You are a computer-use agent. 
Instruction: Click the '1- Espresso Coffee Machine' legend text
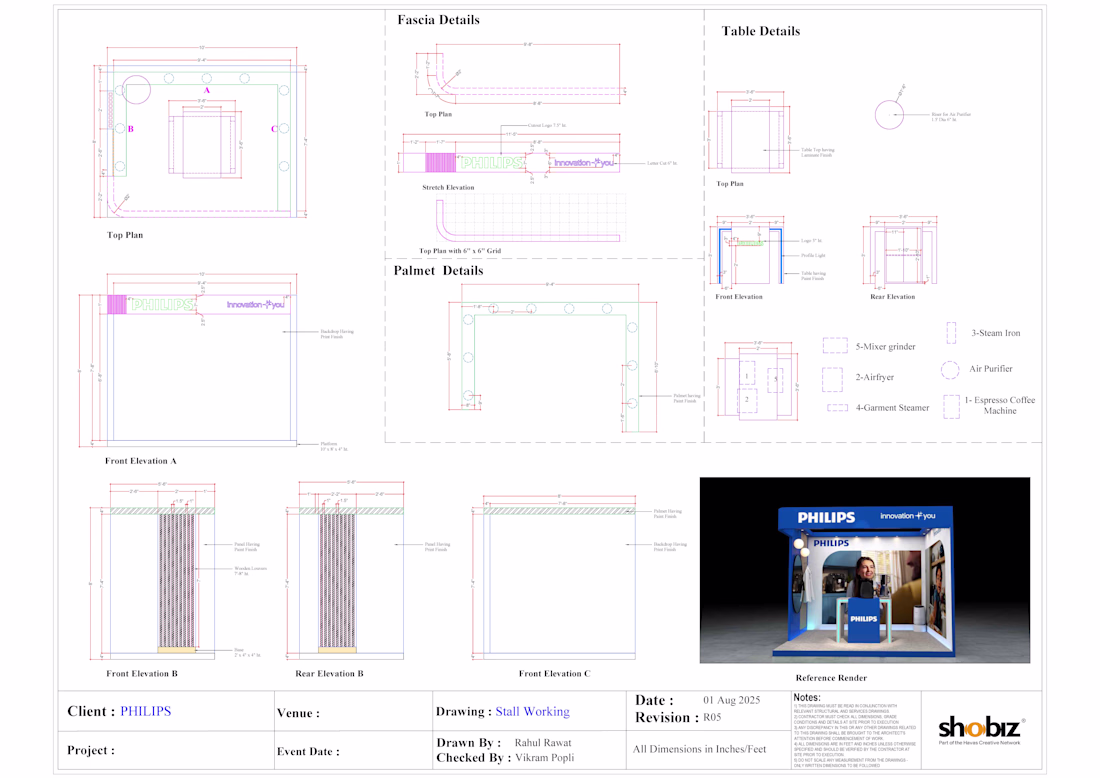click(x=1000, y=405)
